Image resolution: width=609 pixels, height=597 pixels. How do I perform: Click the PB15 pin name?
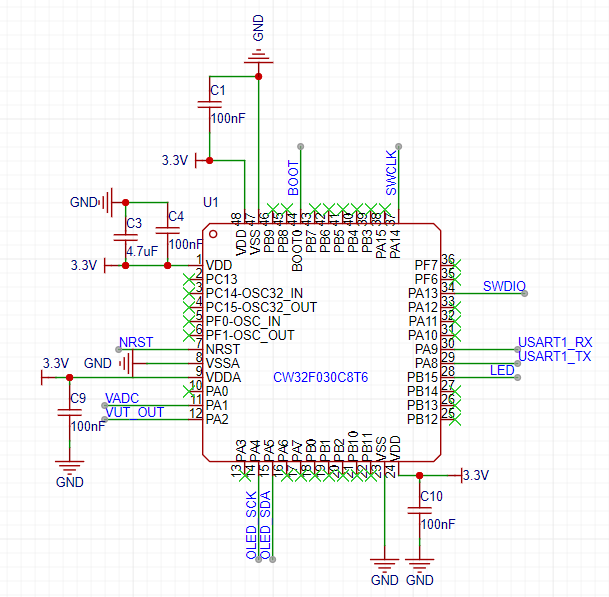pyautogui.click(x=422, y=377)
